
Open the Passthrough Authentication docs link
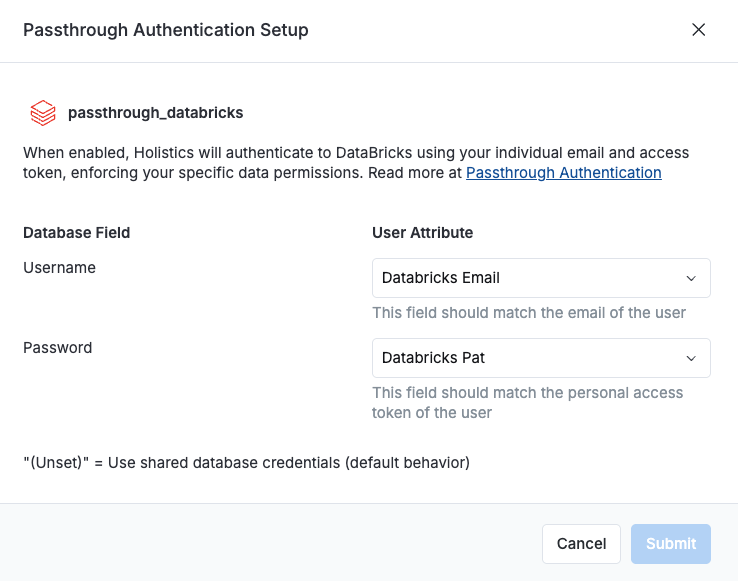(563, 173)
